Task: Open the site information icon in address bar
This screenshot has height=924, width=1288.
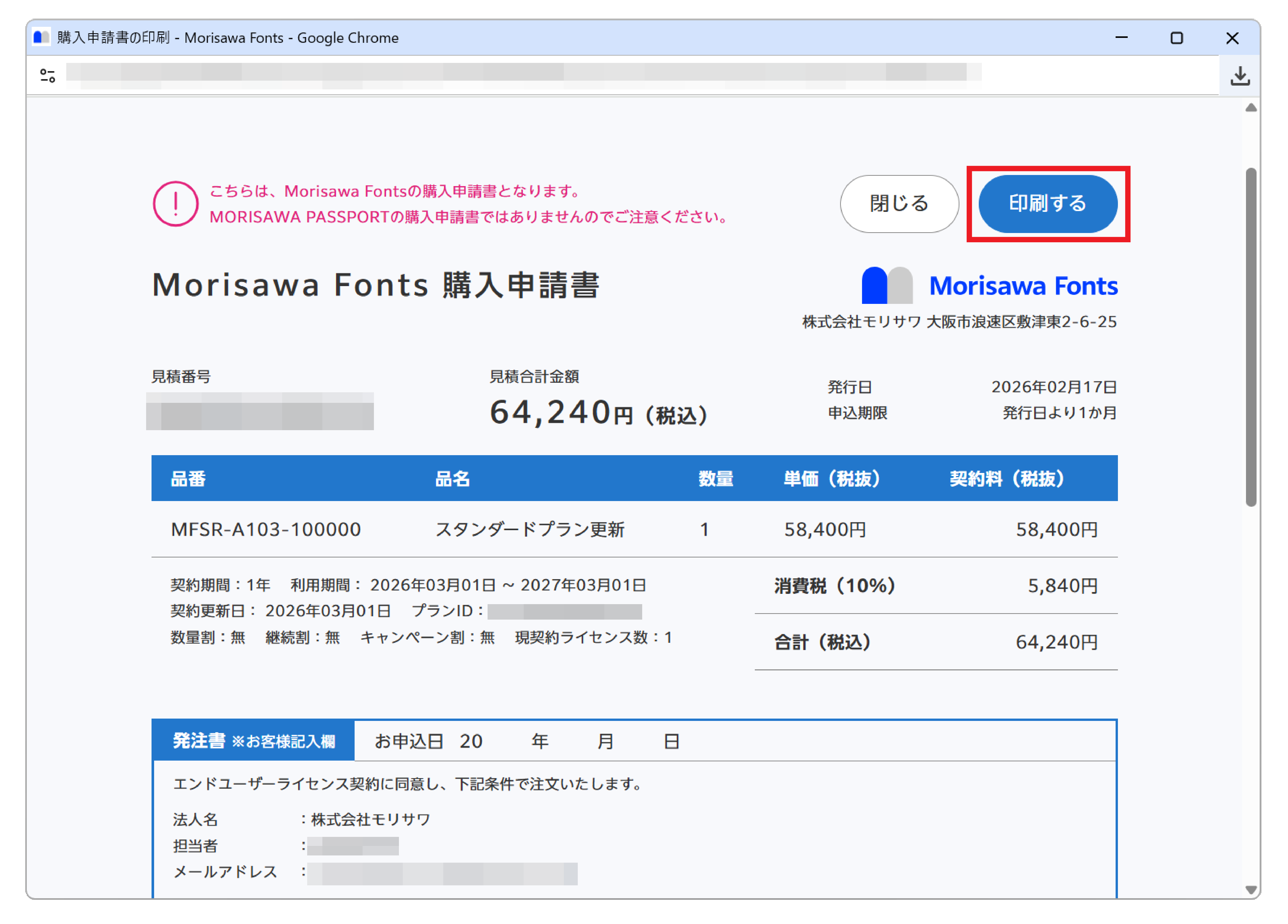Action: click(x=48, y=75)
